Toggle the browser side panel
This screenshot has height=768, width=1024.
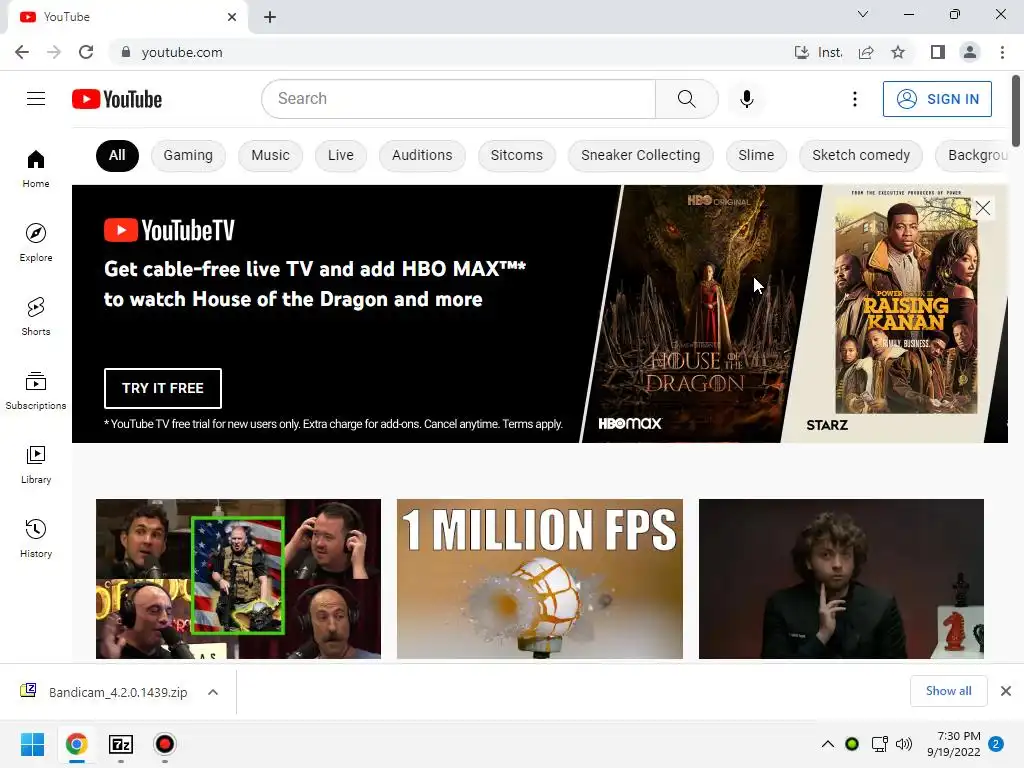937,52
